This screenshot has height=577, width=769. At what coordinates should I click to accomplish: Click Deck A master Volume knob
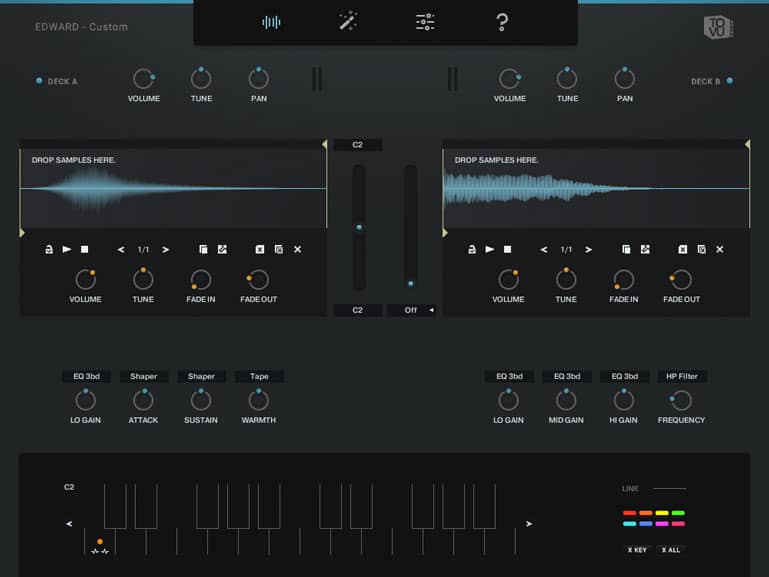[144, 79]
